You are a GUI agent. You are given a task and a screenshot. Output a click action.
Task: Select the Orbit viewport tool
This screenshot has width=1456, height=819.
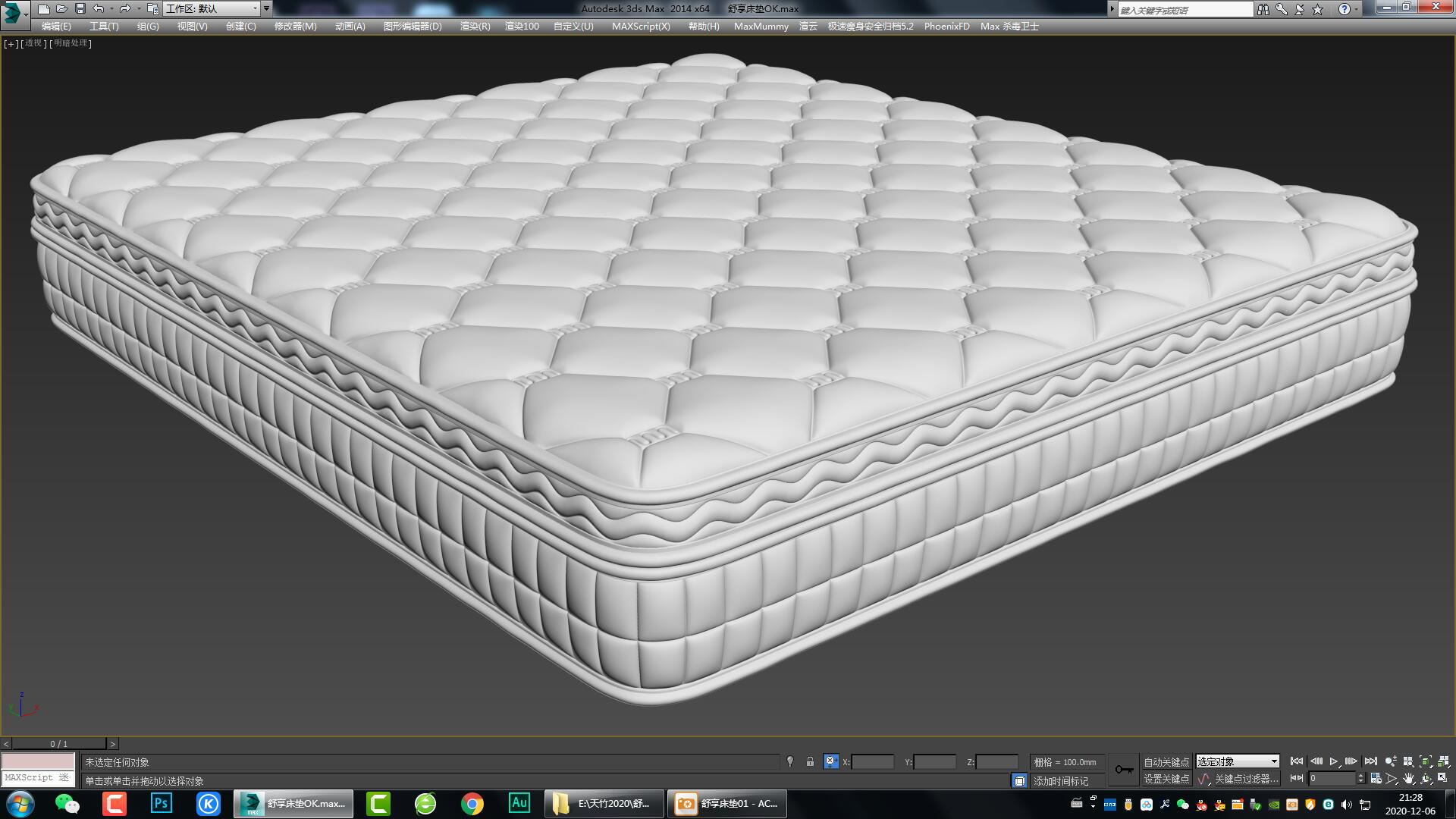(x=1426, y=779)
